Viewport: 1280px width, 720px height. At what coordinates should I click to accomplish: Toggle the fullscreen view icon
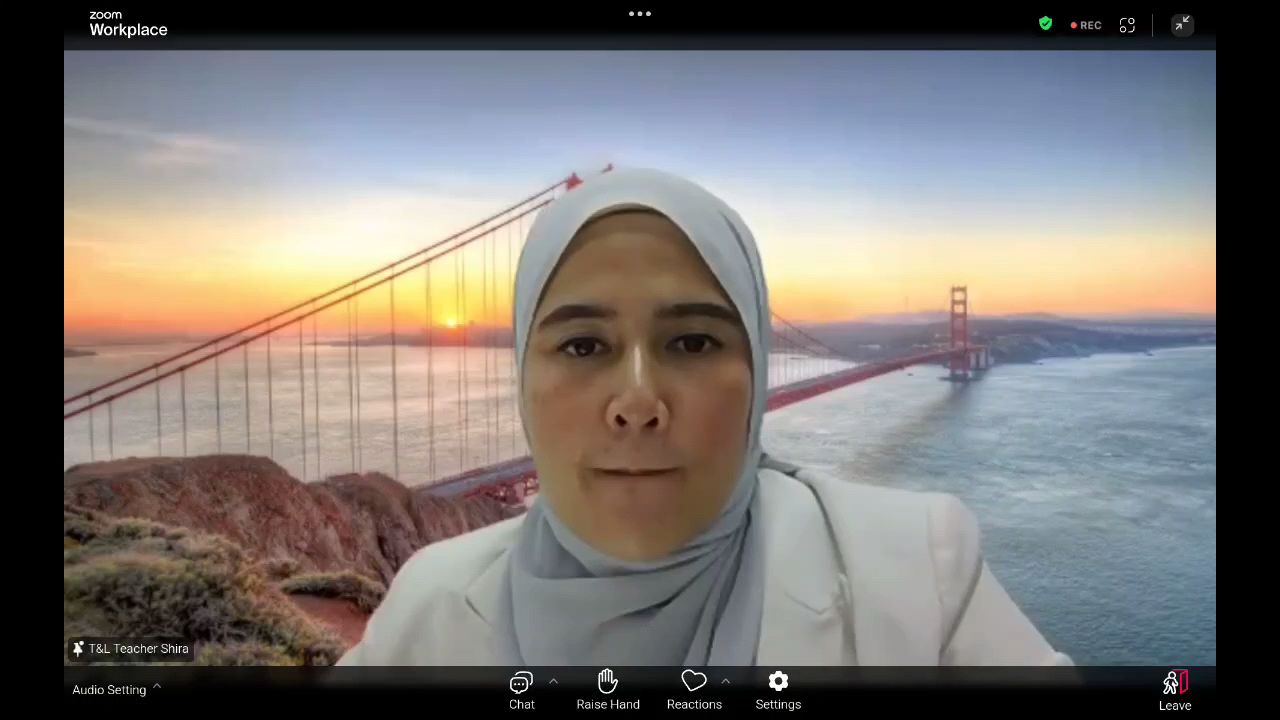[x=1127, y=25]
